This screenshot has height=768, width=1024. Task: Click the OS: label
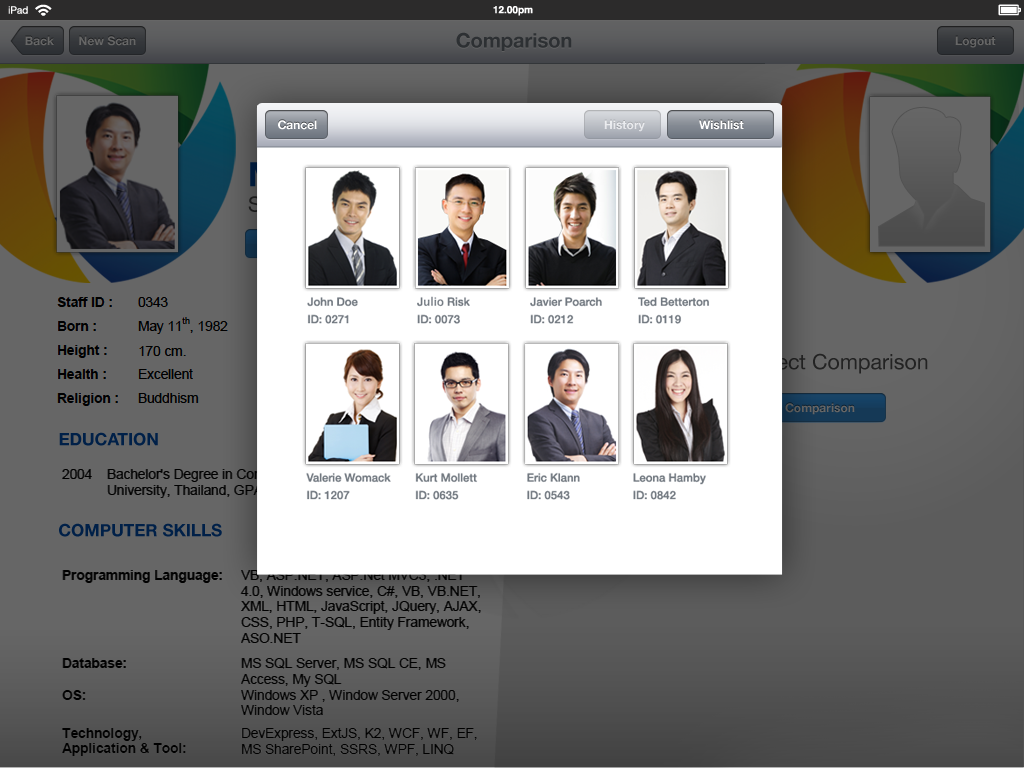(x=74, y=696)
